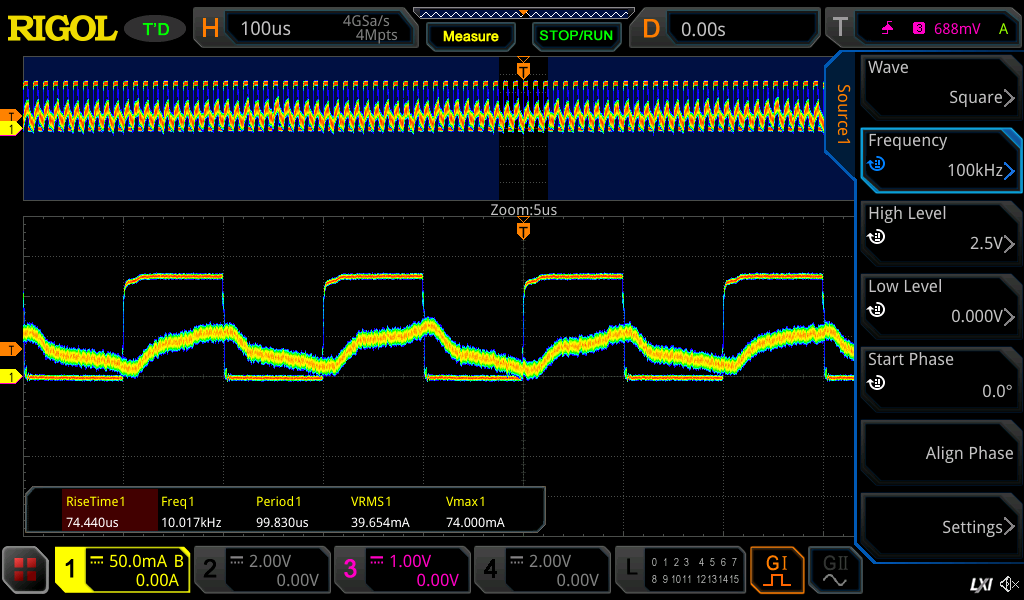This screenshot has height=600, width=1024.
Task: Click the orange T trigger level marker on left
Action: [12, 348]
